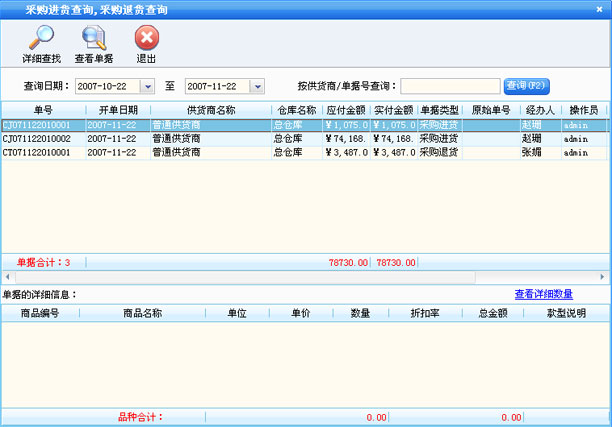Click the 商品名称 column header in details
This screenshot has width=612, height=427.
142,313
